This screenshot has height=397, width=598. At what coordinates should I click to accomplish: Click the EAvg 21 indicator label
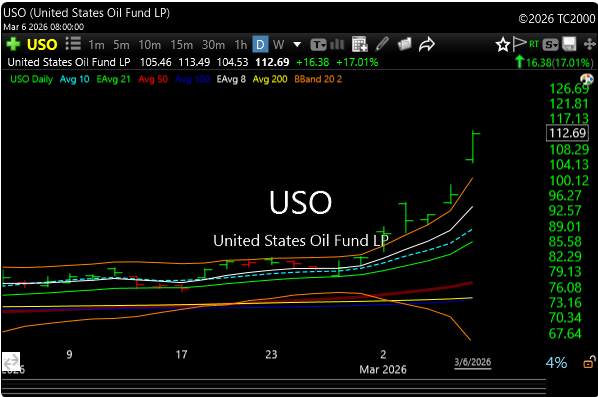pyautogui.click(x=113, y=79)
